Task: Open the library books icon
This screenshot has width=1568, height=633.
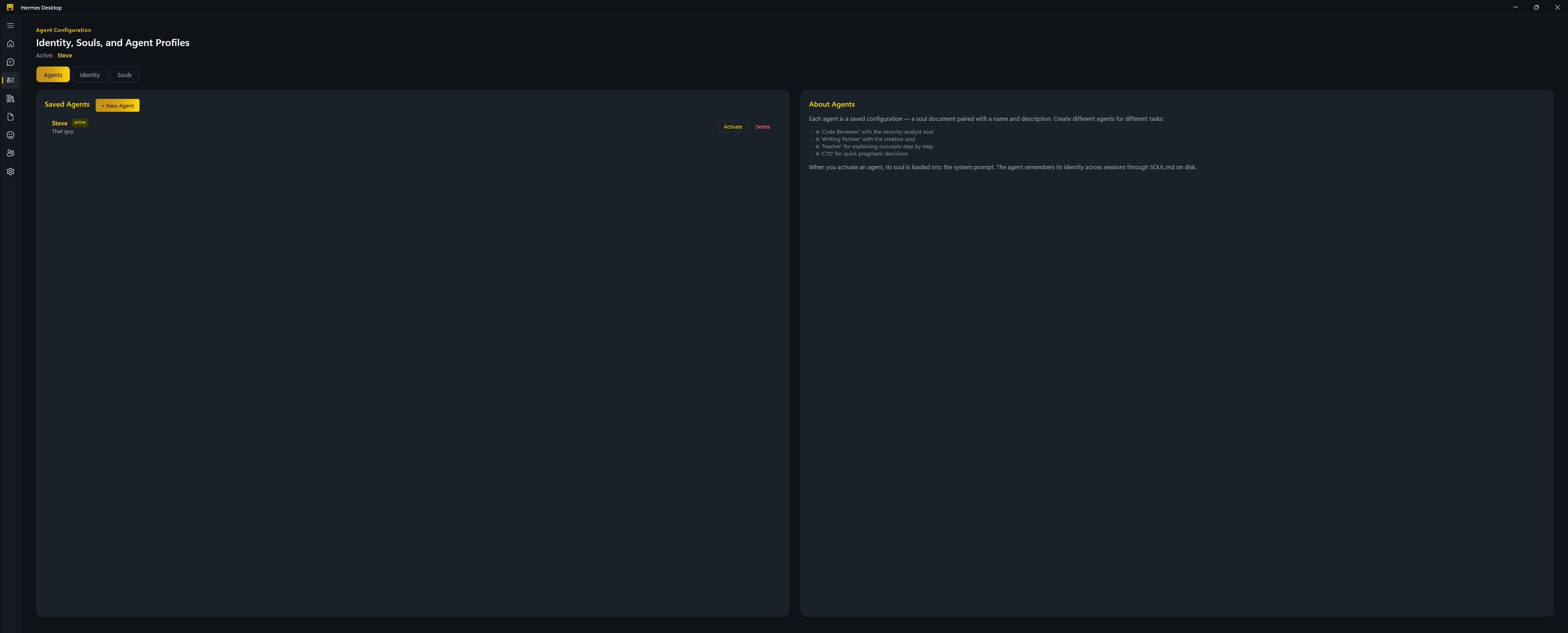Action: 10,99
